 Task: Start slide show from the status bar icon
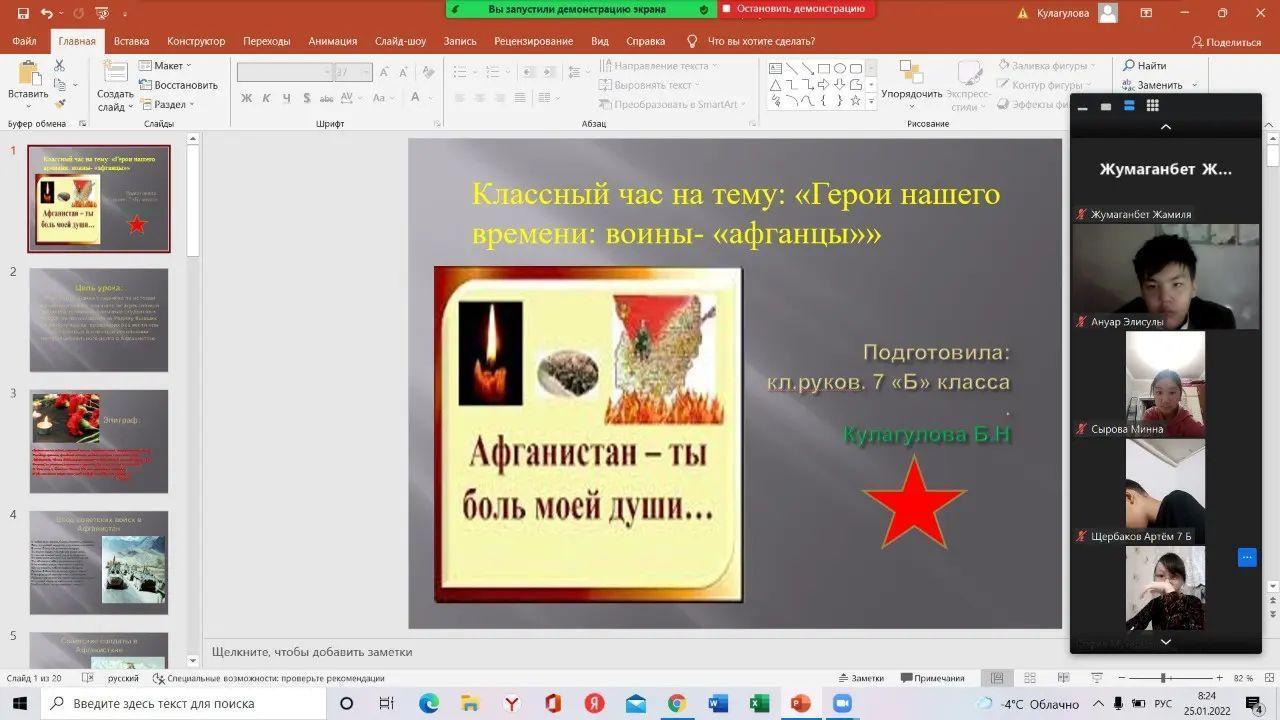pyautogui.click(x=1096, y=678)
